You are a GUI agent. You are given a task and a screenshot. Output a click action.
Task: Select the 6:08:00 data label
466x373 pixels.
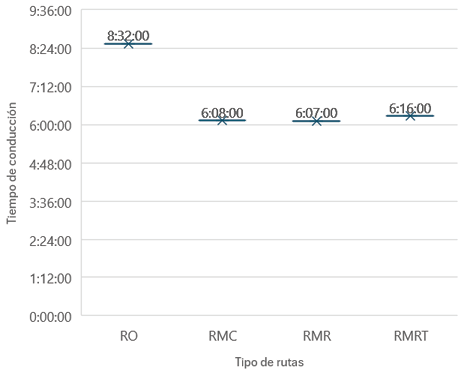coord(222,113)
